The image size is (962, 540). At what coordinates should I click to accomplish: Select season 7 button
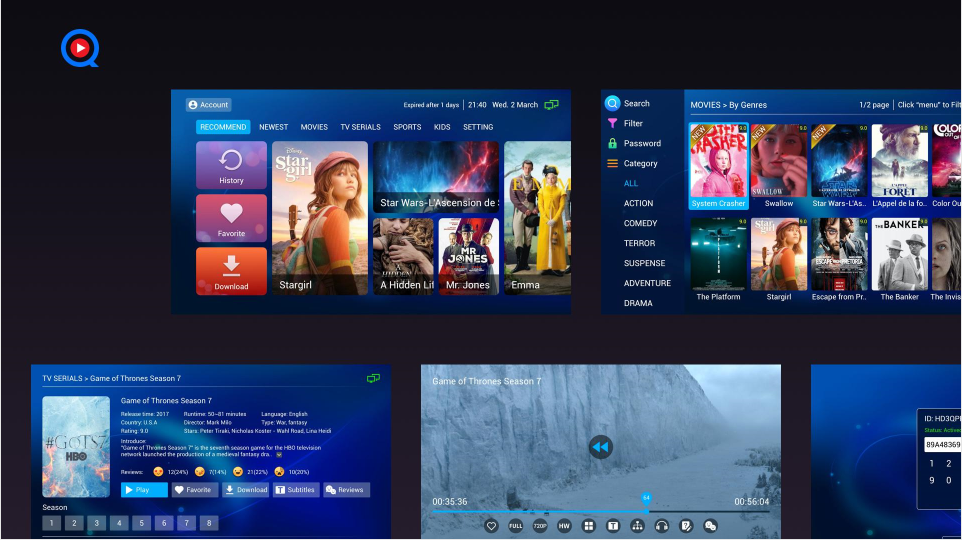pyautogui.click(x=187, y=523)
